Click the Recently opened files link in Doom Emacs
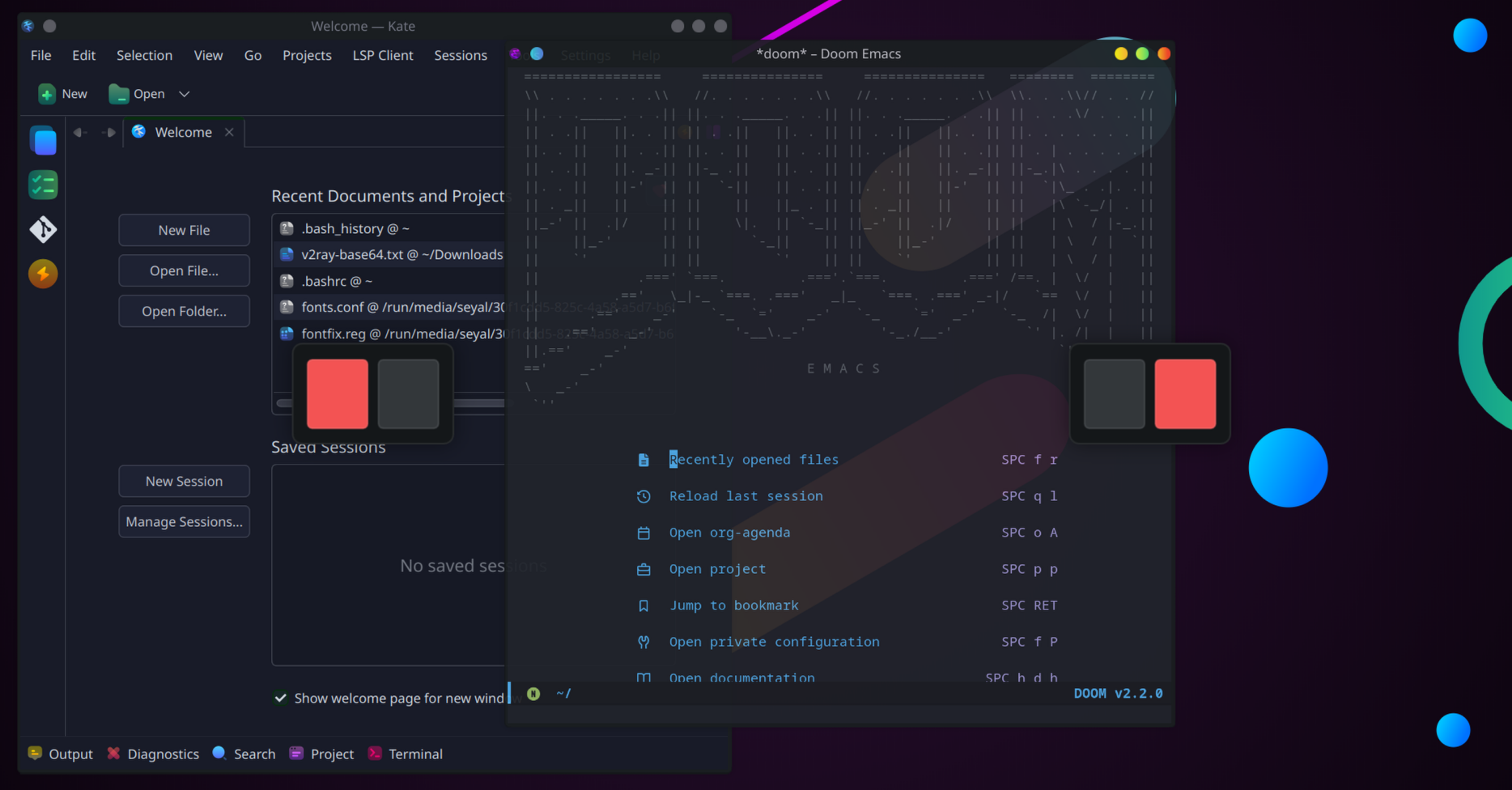 754,460
